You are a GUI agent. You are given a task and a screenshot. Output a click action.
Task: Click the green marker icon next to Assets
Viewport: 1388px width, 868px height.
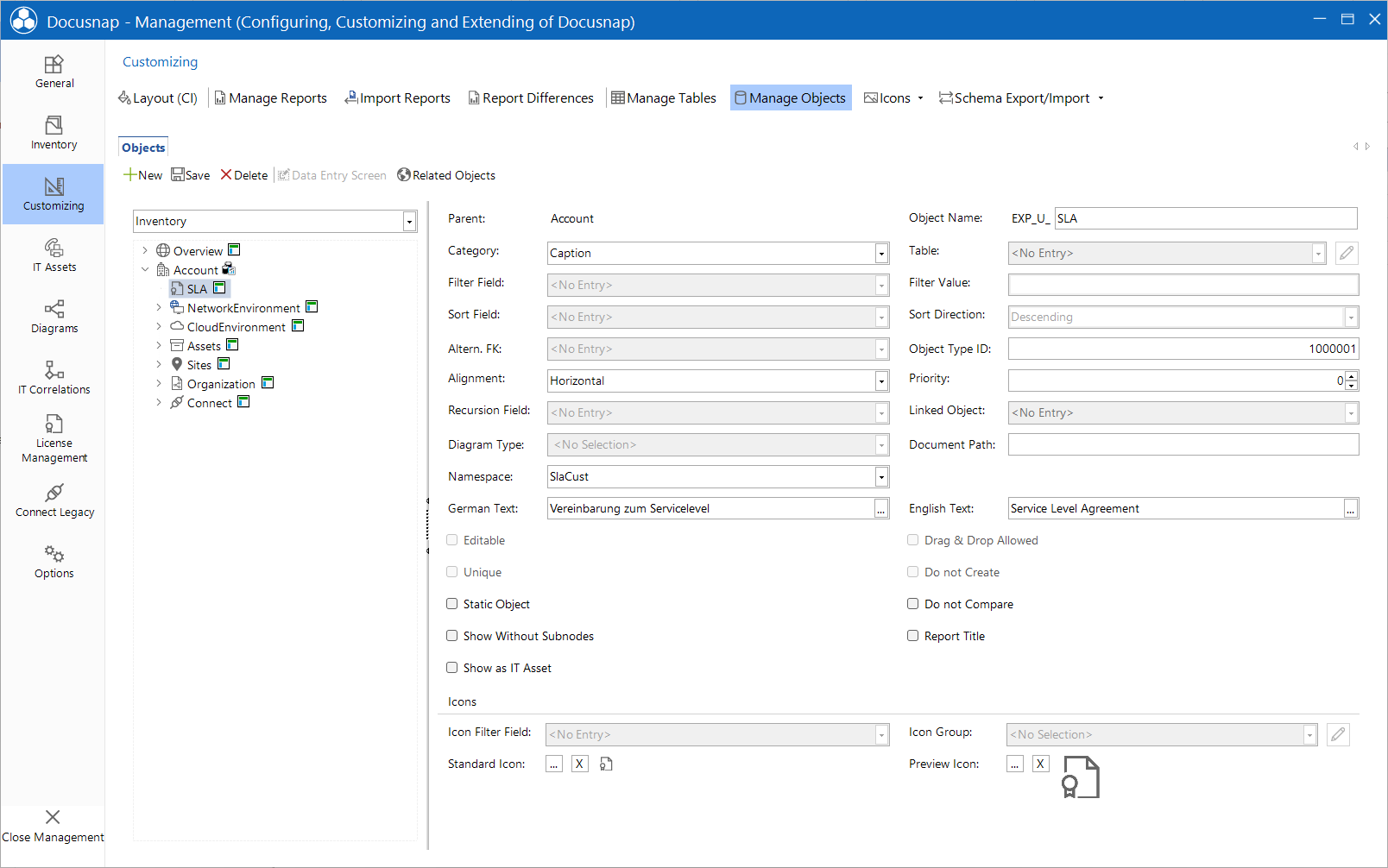coord(232,345)
